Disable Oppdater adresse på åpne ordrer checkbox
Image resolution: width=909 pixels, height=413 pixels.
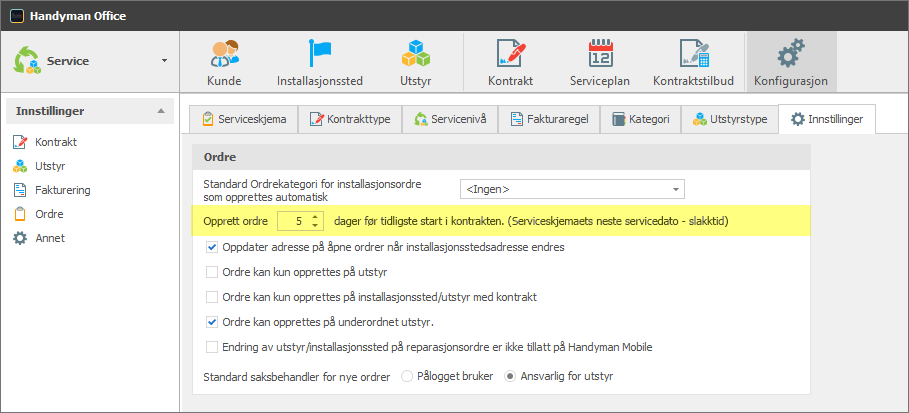212,247
